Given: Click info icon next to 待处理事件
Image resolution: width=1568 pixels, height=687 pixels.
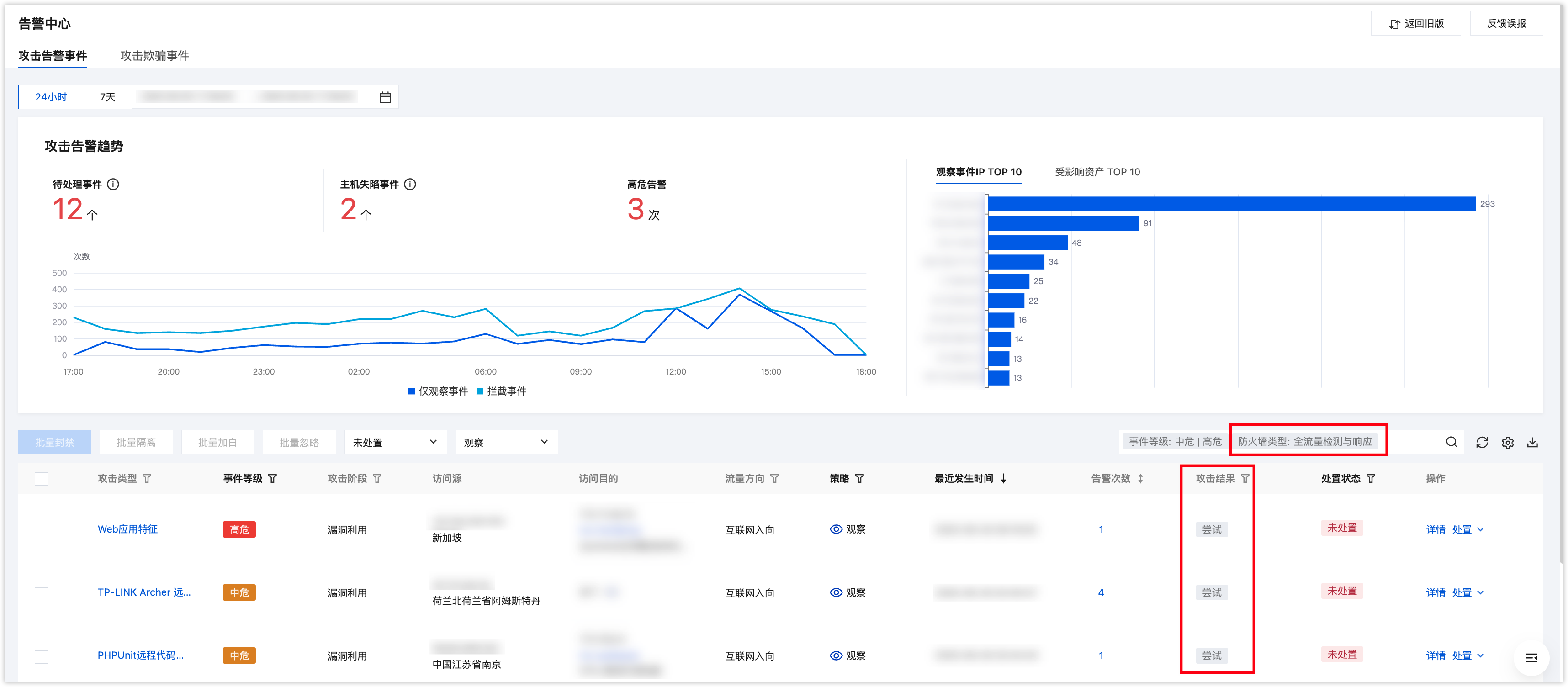Looking at the screenshot, I should pyautogui.click(x=113, y=185).
